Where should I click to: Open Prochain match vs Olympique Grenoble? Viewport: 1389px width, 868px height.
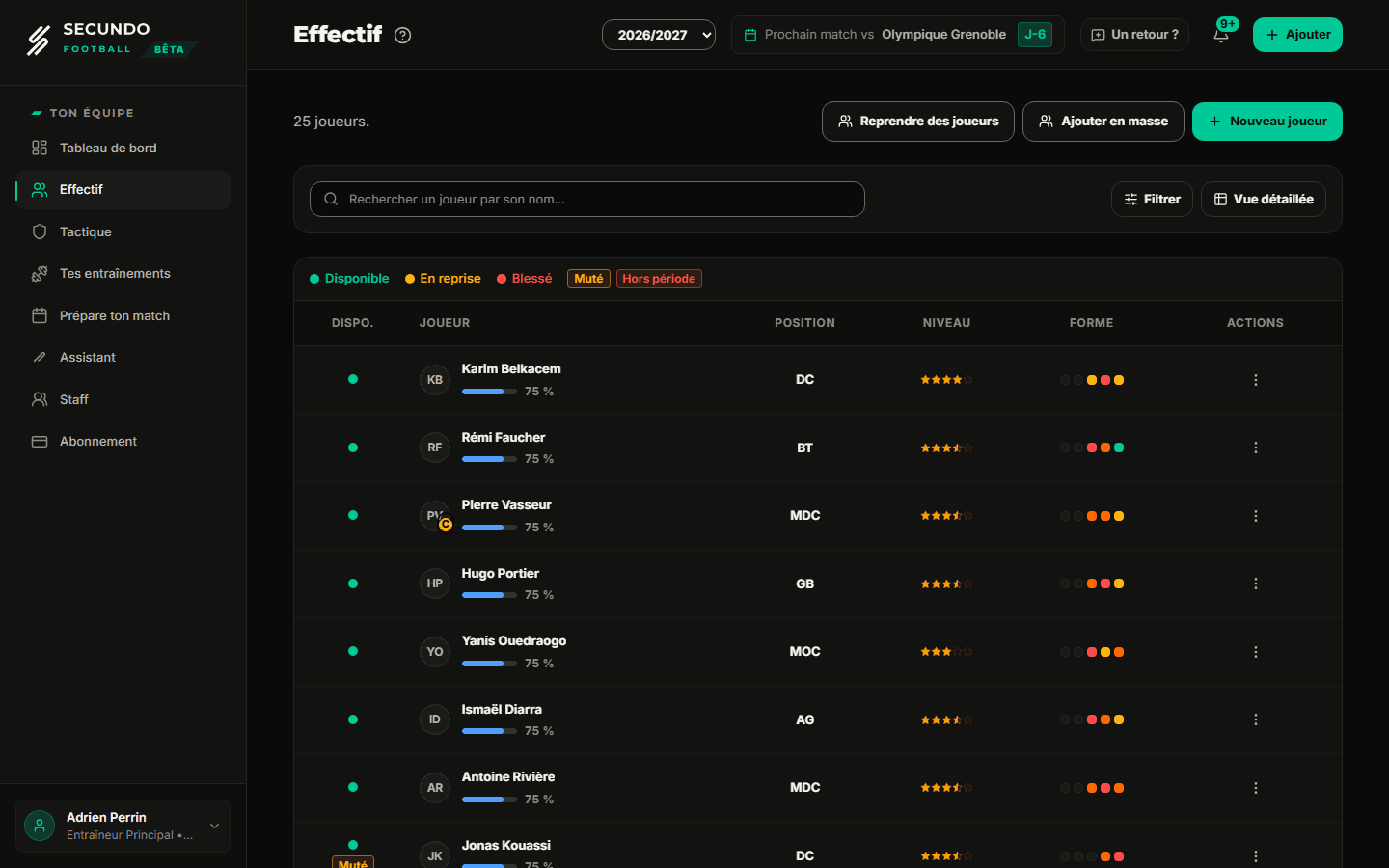[x=898, y=35]
